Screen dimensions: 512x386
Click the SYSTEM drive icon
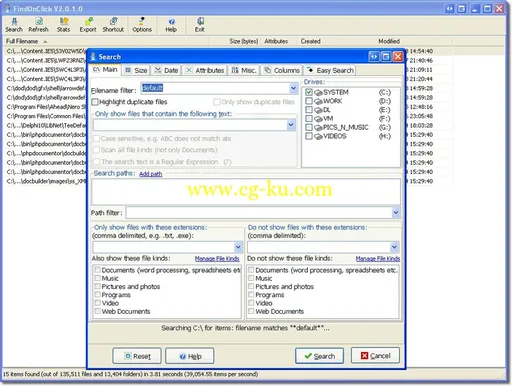point(318,92)
